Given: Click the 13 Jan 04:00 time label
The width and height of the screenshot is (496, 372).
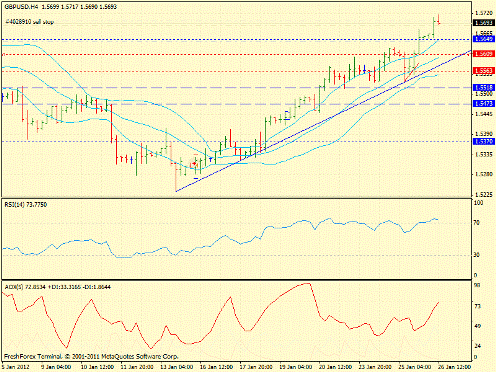Looking at the screenshot, I should [176, 367].
